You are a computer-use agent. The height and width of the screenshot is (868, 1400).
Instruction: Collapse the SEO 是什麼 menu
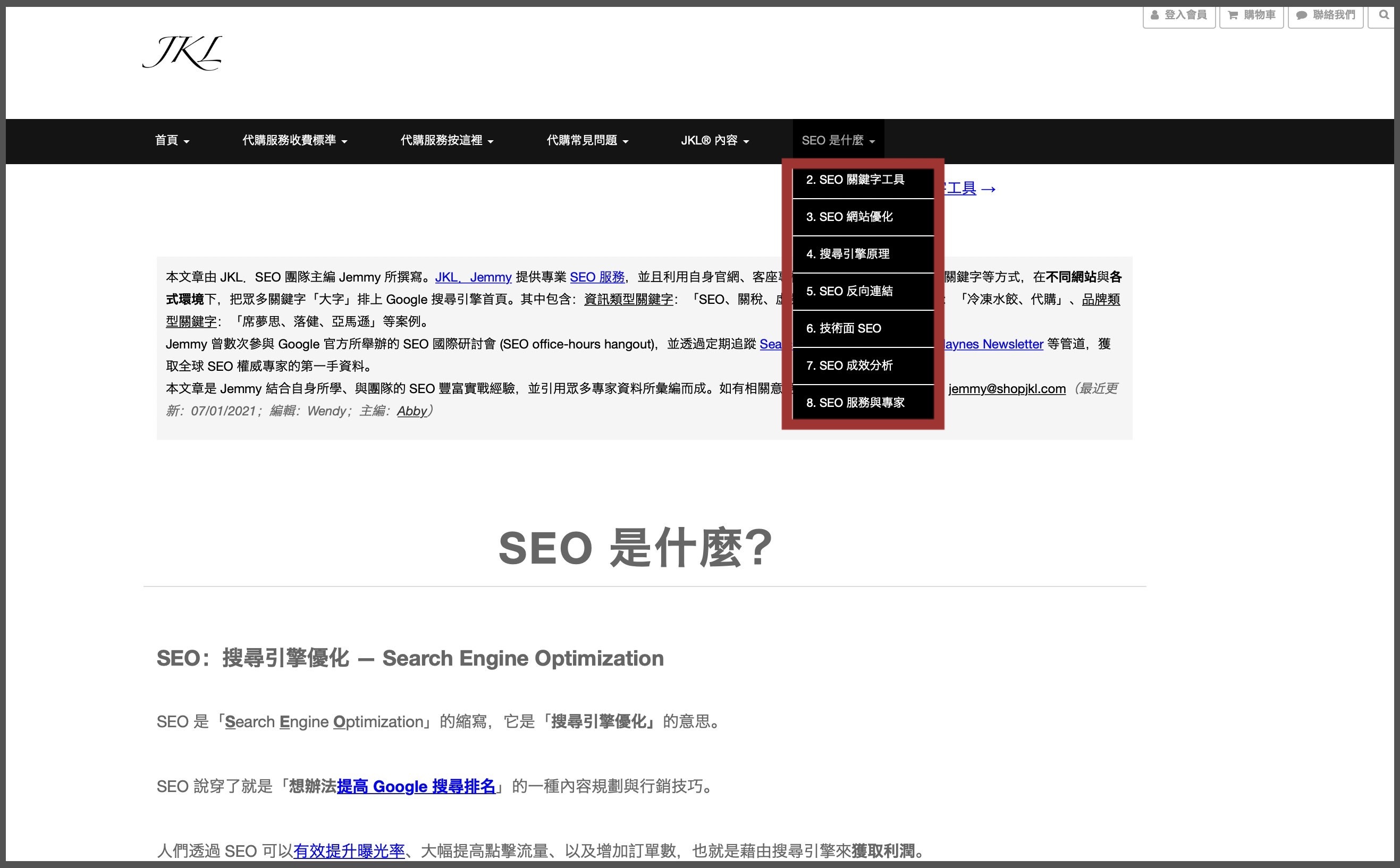coord(838,141)
